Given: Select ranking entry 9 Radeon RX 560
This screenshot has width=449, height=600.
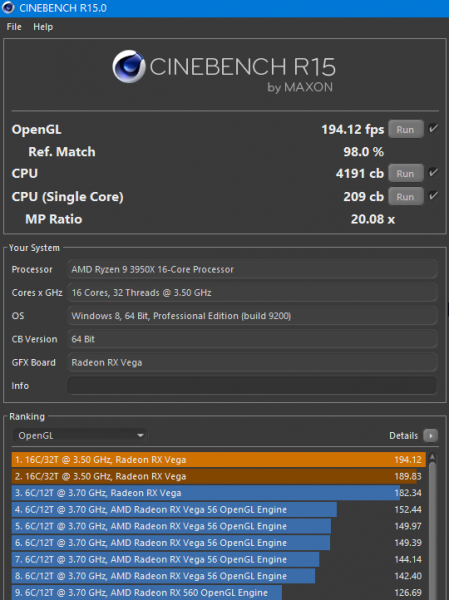Looking at the screenshot, I should pyautogui.click(x=219, y=592).
